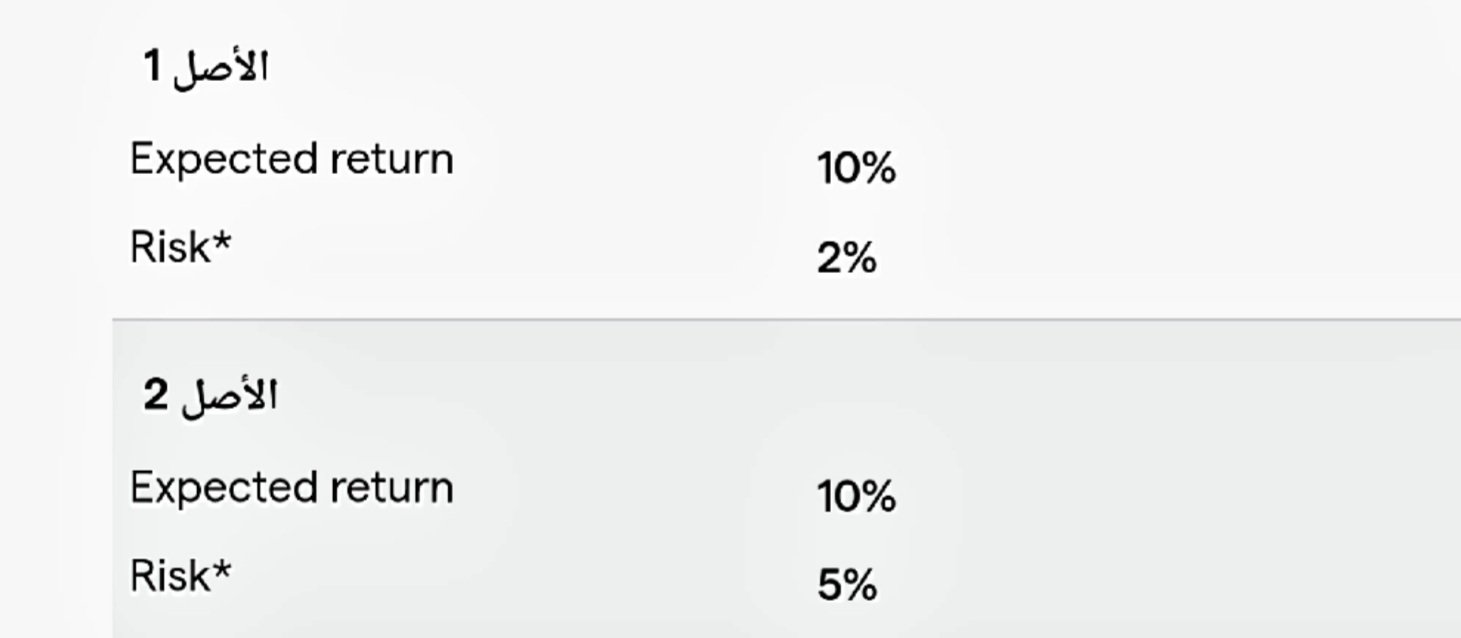Click the divider line between the two assets

[x=786, y=320]
